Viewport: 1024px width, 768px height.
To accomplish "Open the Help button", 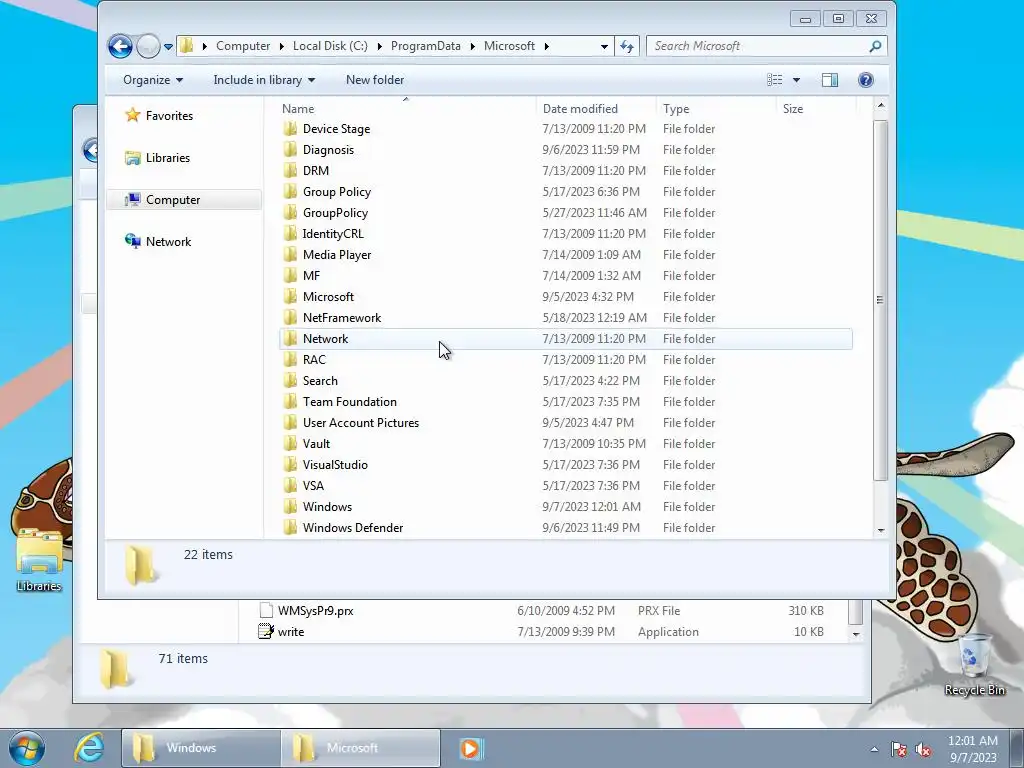I will coord(866,80).
